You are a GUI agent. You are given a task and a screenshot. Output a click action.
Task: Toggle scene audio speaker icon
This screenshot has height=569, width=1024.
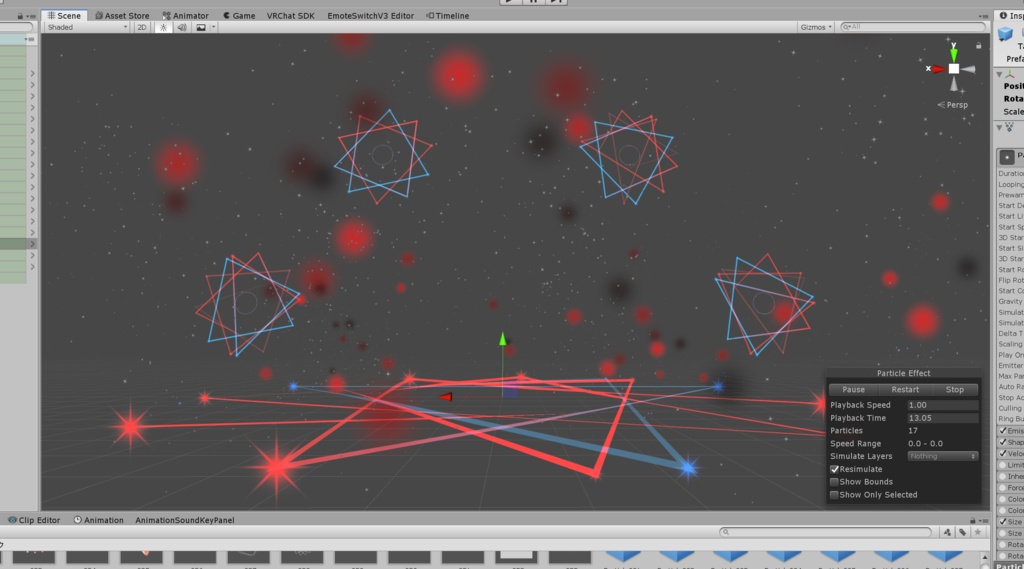(x=182, y=27)
